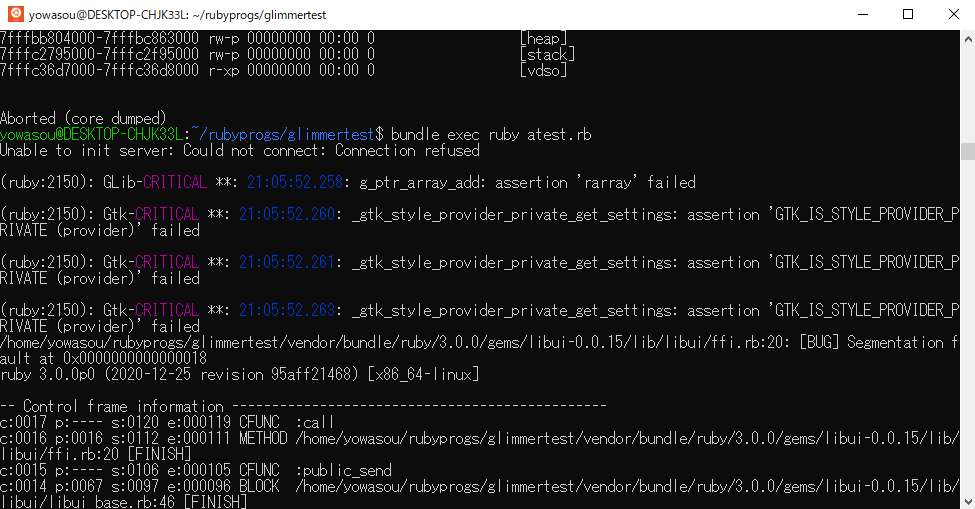Click the vertical scrollbar thumb

coord(968,151)
